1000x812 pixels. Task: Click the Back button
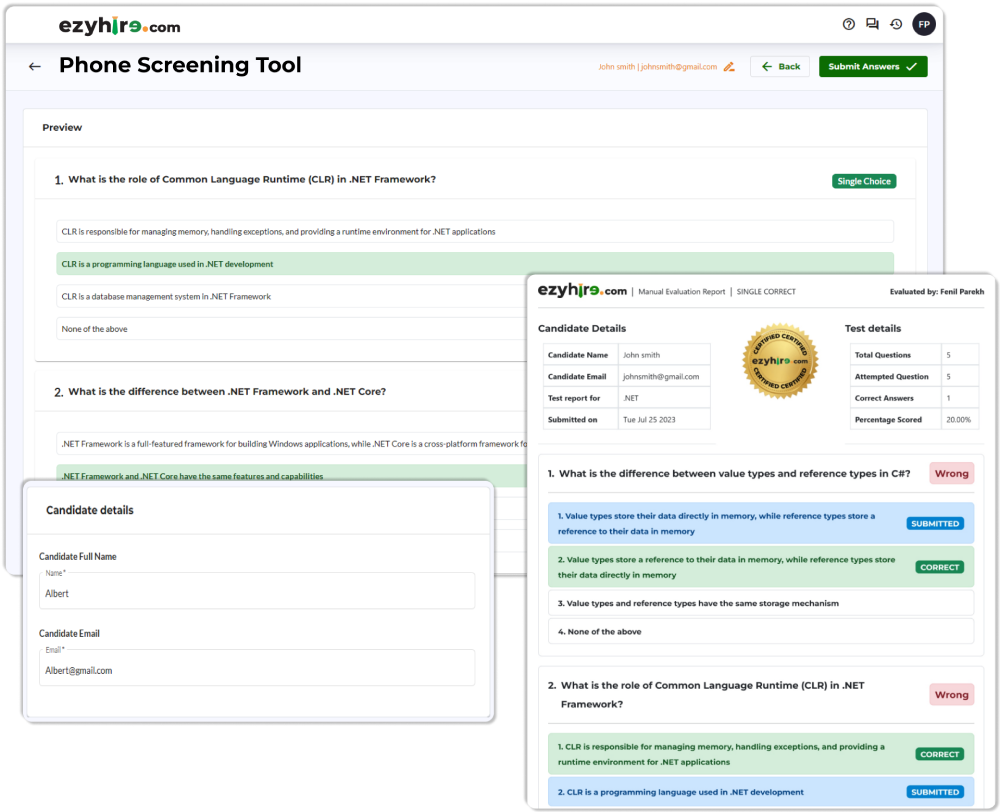point(780,66)
